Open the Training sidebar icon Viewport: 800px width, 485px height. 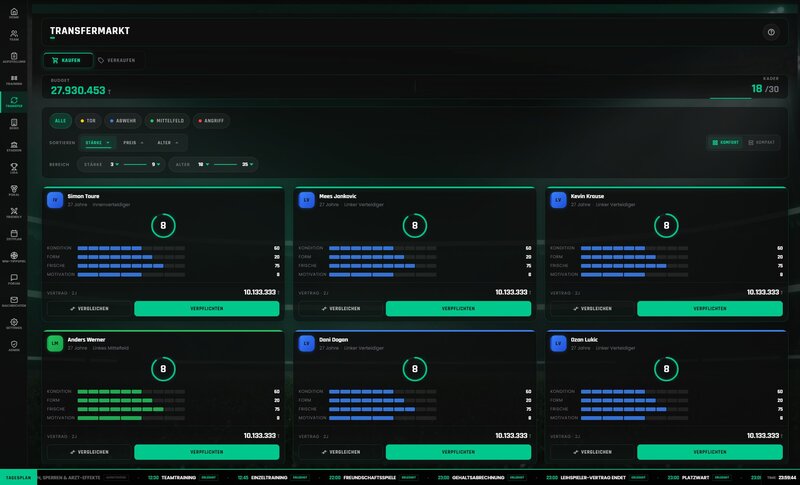point(14,80)
